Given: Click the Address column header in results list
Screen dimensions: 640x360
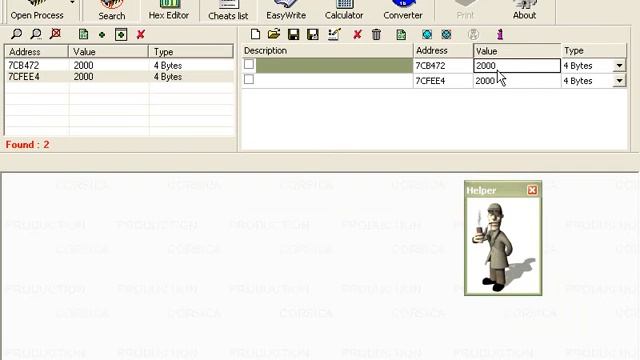Looking at the screenshot, I should (x=36, y=52).
